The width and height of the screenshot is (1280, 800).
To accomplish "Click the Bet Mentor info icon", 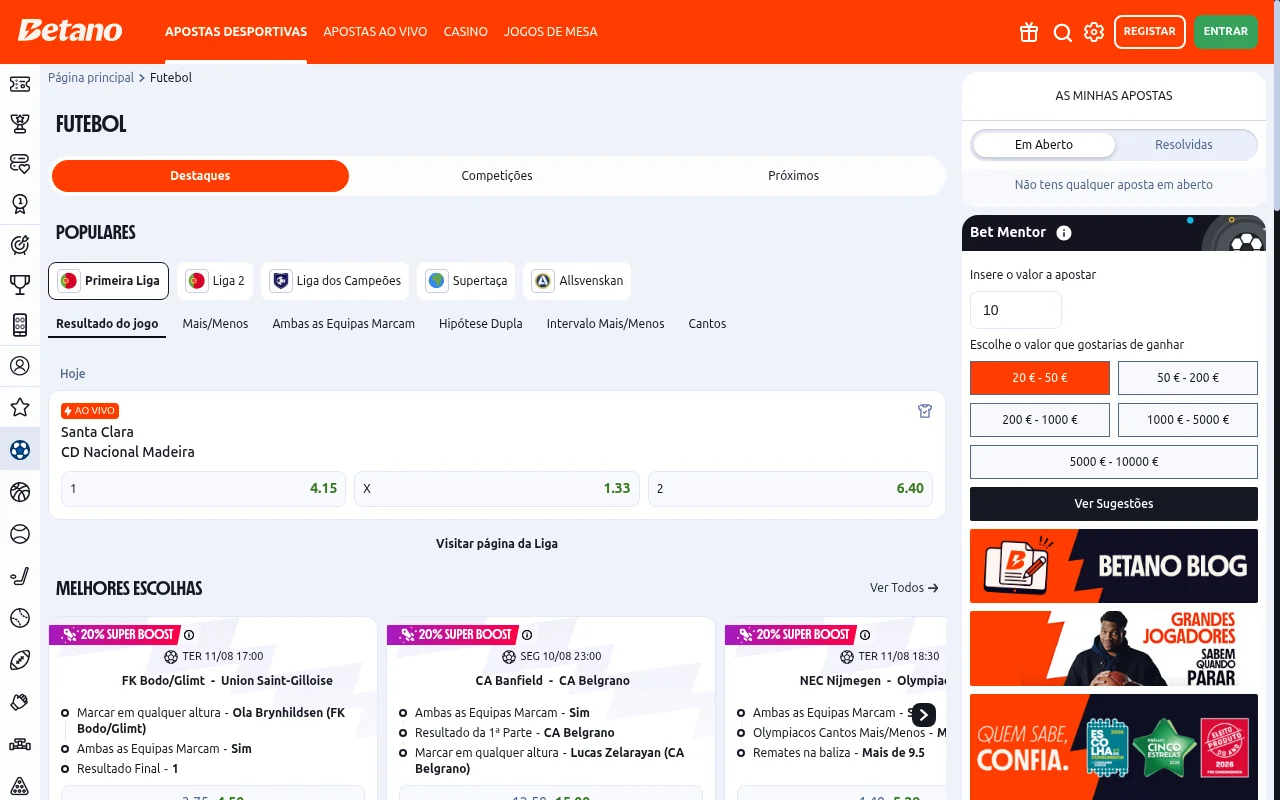I will pyautogui.click(x=1064, y=232).
